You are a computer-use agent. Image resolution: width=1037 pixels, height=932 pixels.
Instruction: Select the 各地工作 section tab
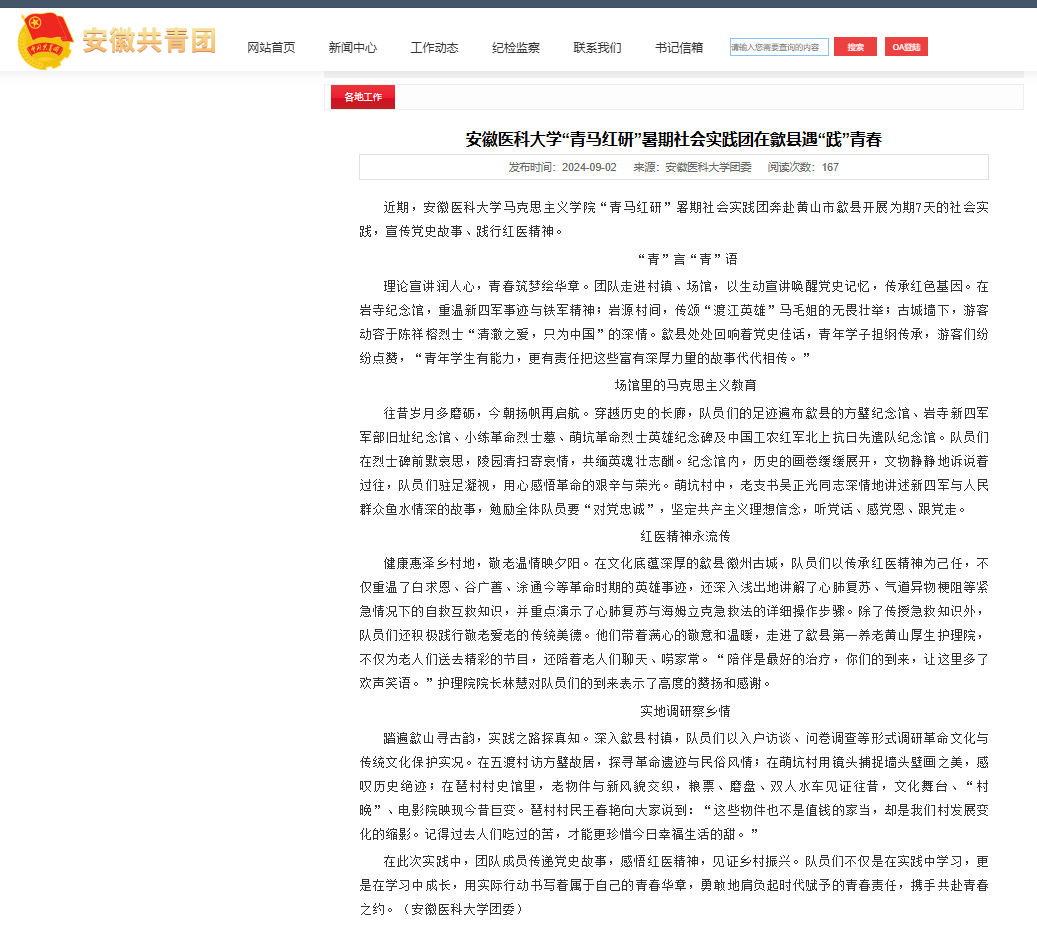pos(363,97)
